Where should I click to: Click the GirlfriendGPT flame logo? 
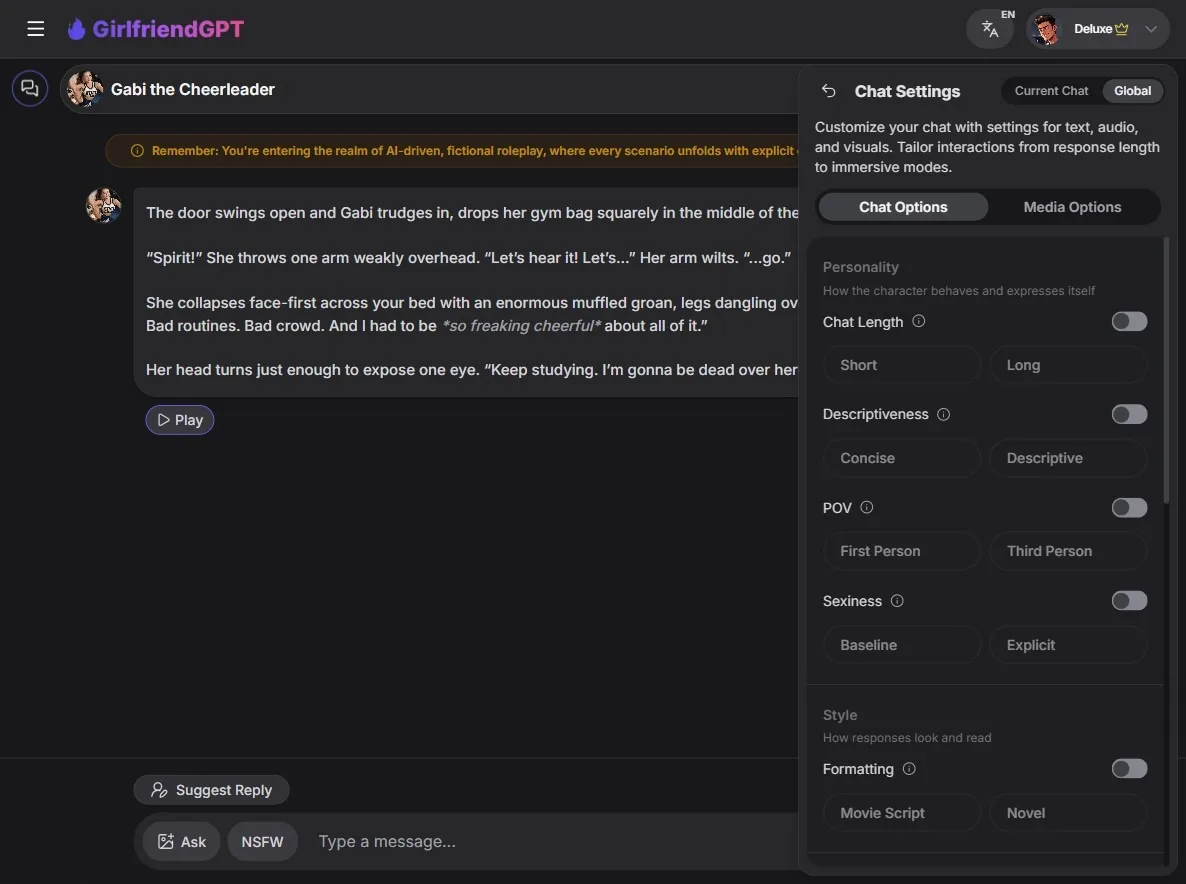pos(76,29)
